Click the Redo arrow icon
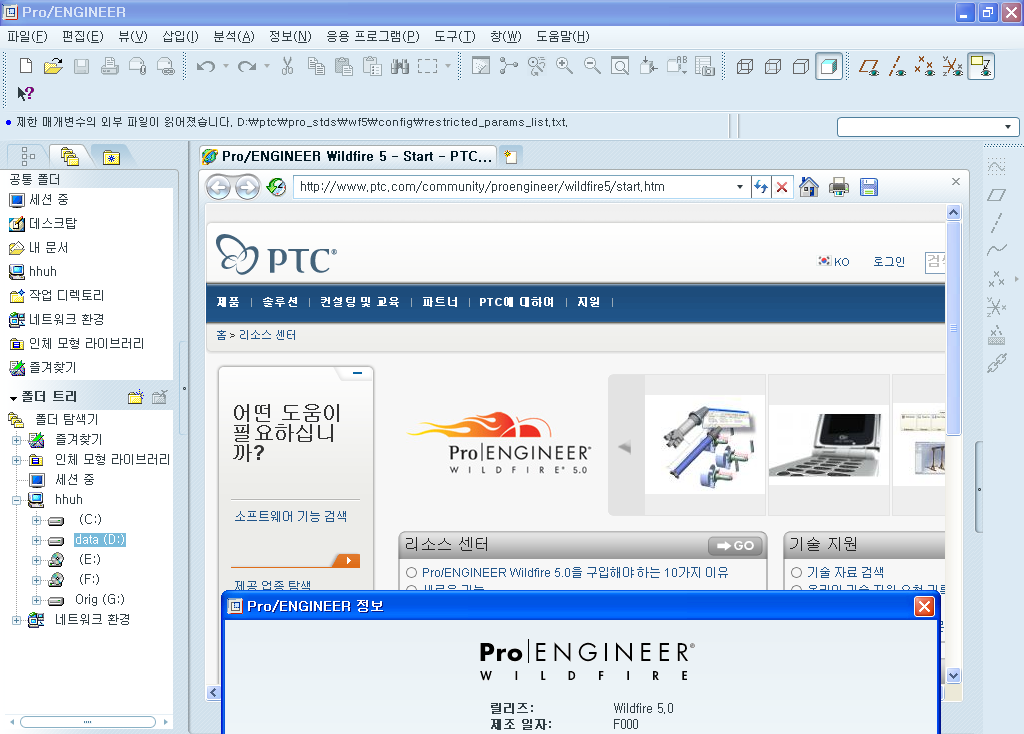This screenshot has height=734, width=1024. (247, 66)
